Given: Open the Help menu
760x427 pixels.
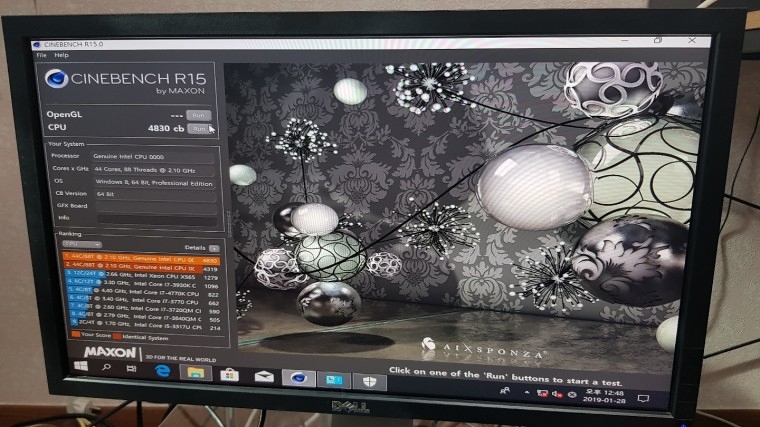Looking at the screenshot, I should (61, 55).
